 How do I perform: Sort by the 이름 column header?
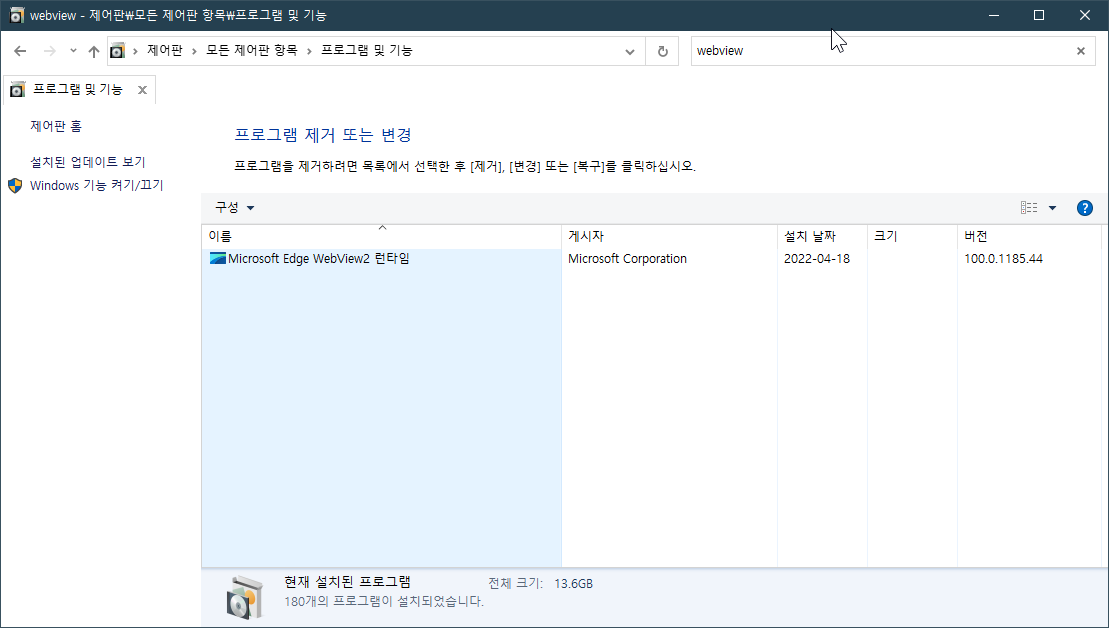381,236
